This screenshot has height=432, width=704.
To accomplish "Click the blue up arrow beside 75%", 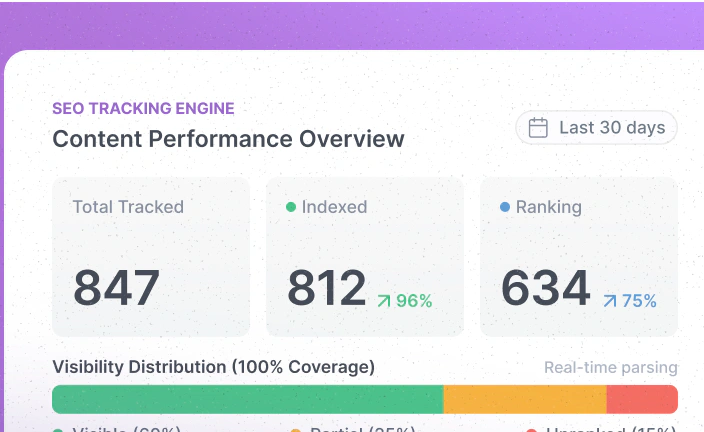I will point(610,301).
